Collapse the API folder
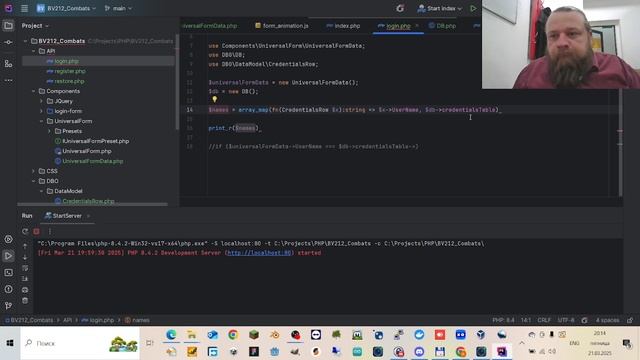Image resolution: width=640 pixels, height=360 pixels. pyautogui.click(x=33, y=51)
